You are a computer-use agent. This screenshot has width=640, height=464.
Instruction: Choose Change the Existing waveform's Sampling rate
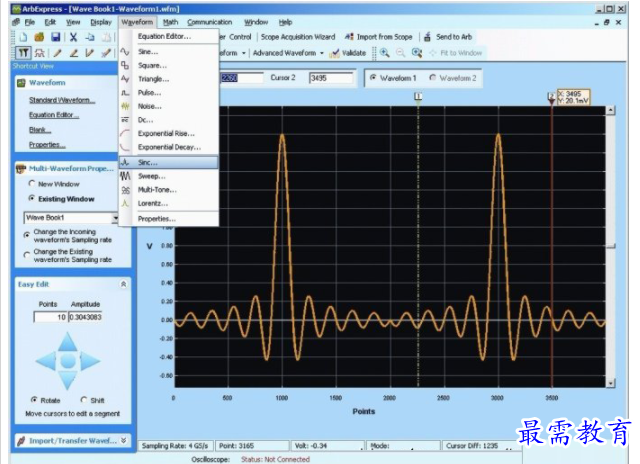[27, 255]
